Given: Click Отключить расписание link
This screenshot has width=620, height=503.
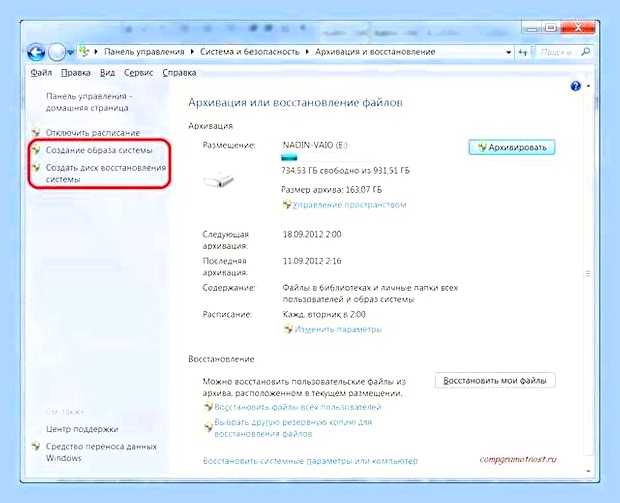Looking at the screenshot, I should [x=93, y=133].
